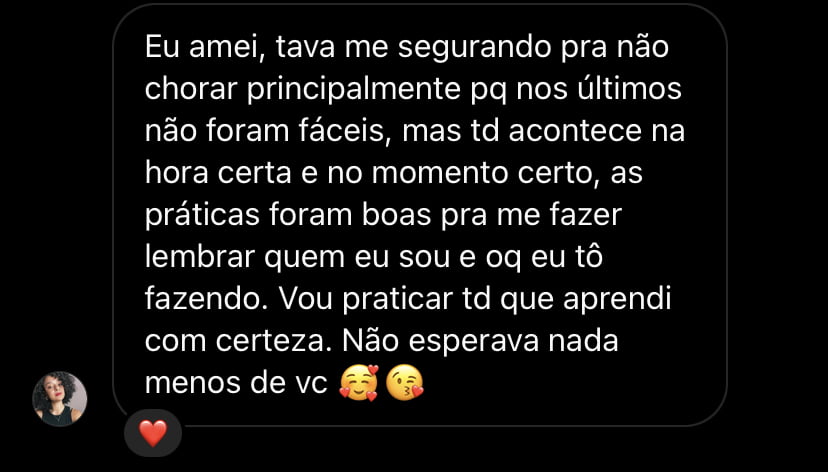
Task: Open the sender's profile picture
Action: 60,399
